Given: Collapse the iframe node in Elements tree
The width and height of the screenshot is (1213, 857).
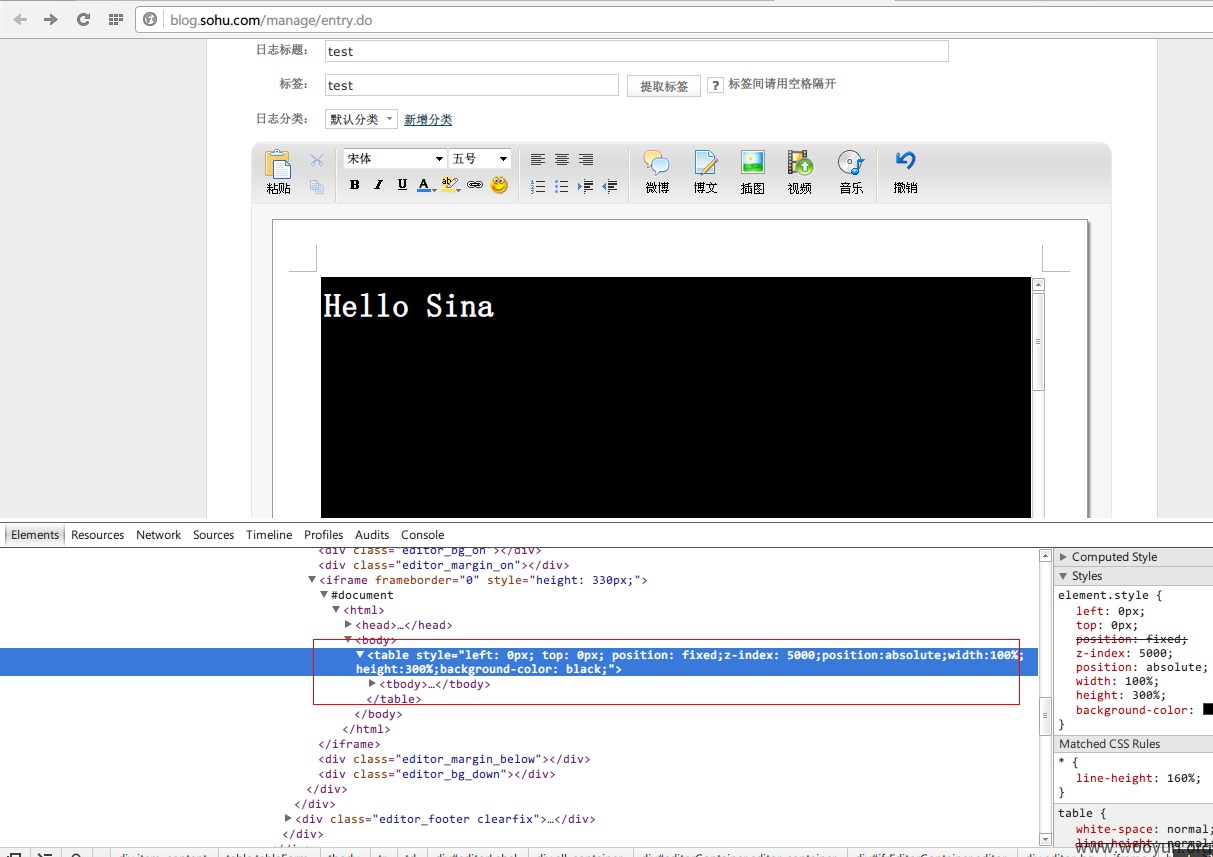Looking at the screenshot, I should click(312, 580).
